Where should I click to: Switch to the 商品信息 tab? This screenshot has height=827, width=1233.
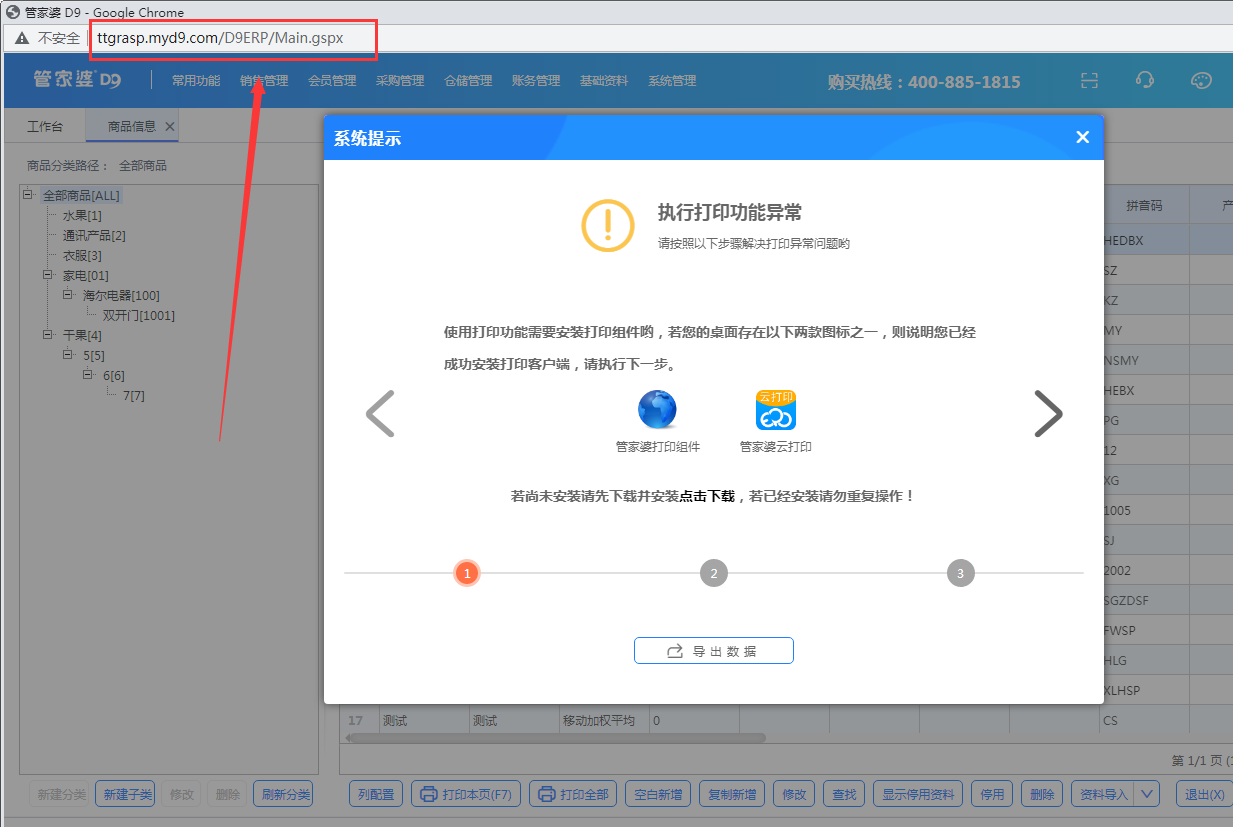point(131,127)
